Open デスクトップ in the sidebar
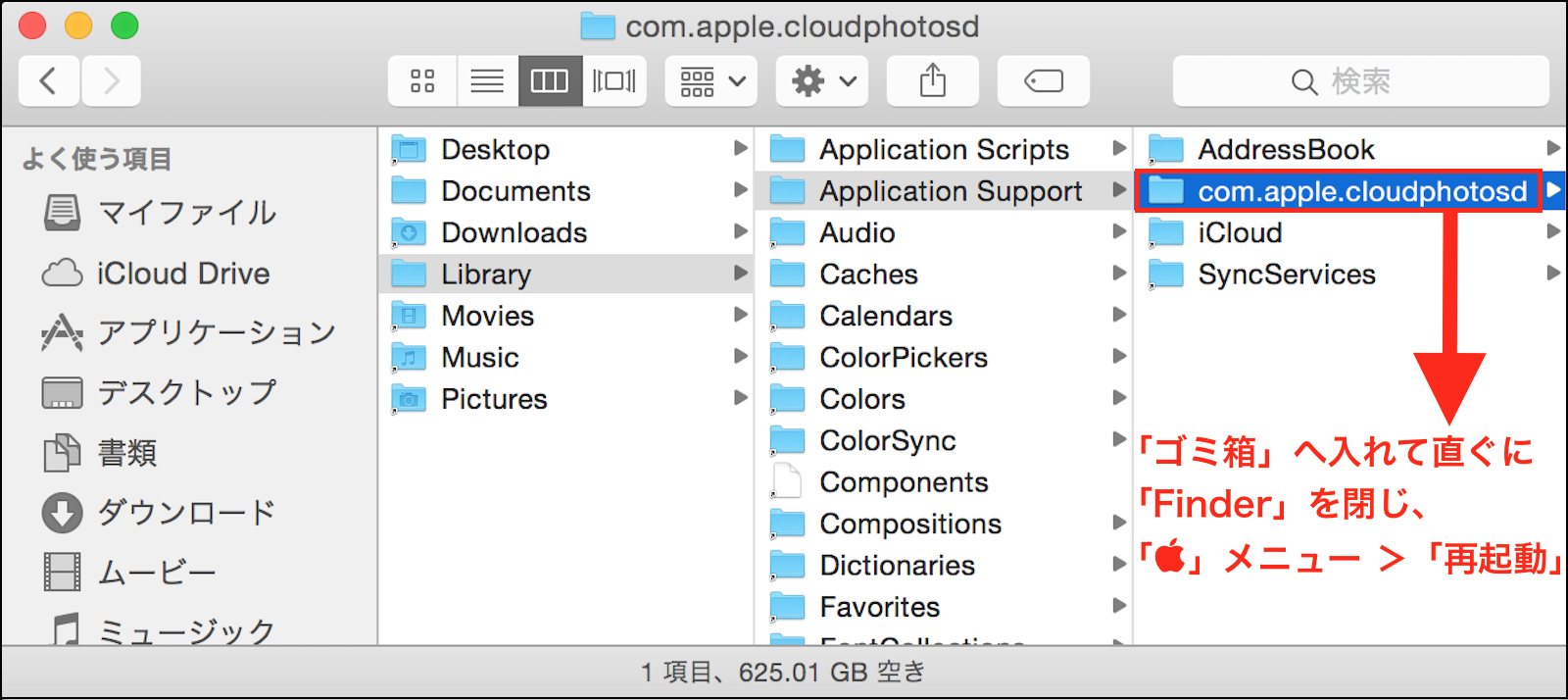1568x700 pixels. pyautogui.click(x=159, y=393)
